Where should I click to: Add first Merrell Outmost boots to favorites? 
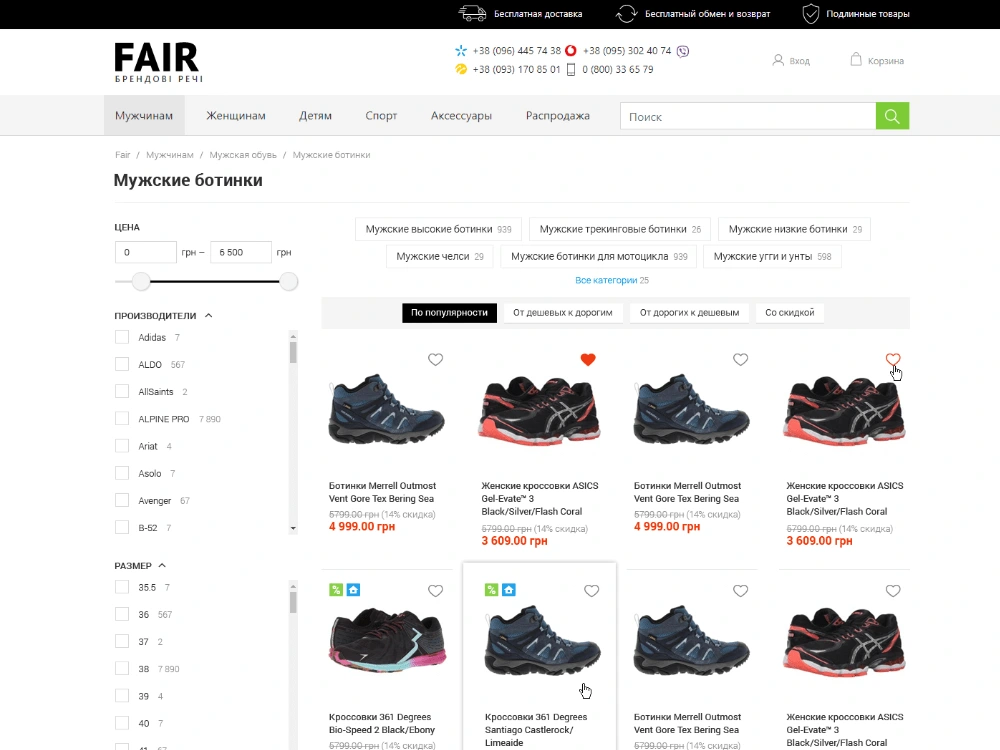tap(436, 360)
